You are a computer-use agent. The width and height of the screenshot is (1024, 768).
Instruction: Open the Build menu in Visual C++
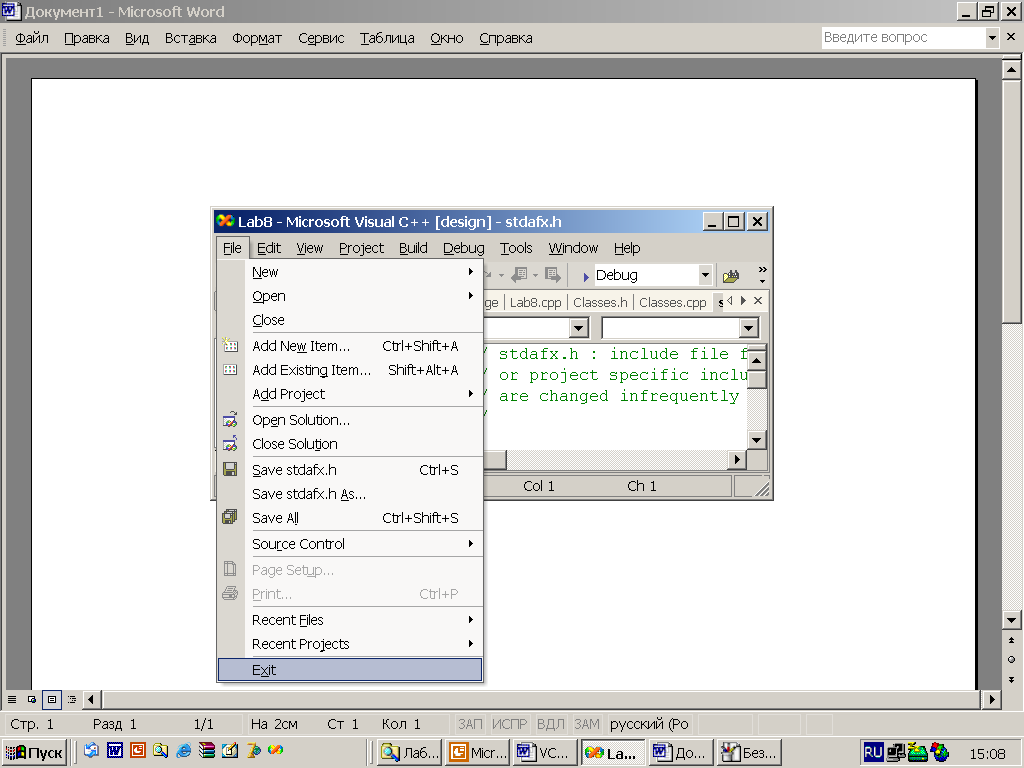[413, 248]
